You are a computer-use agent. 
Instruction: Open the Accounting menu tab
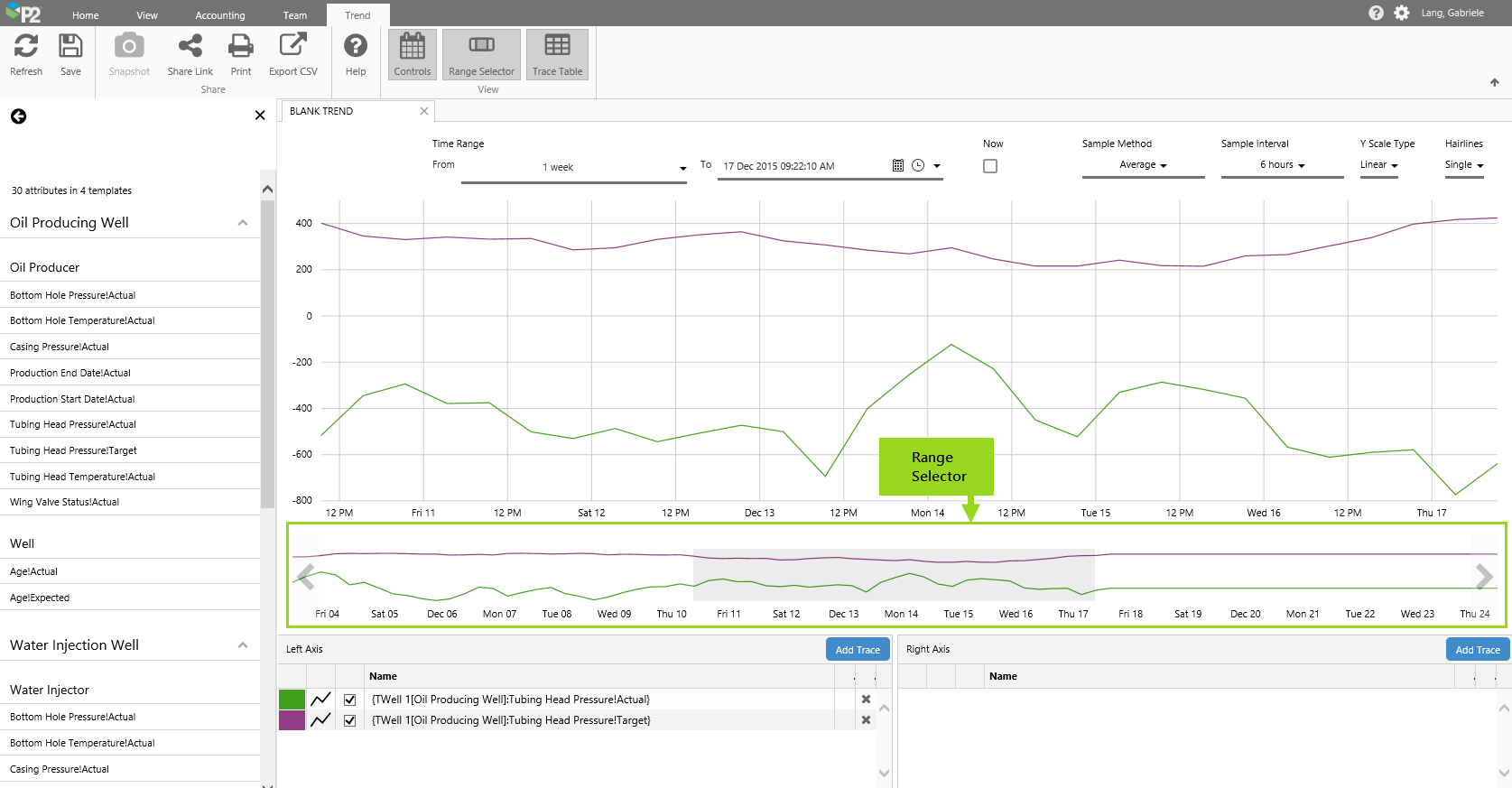(220, 15)
